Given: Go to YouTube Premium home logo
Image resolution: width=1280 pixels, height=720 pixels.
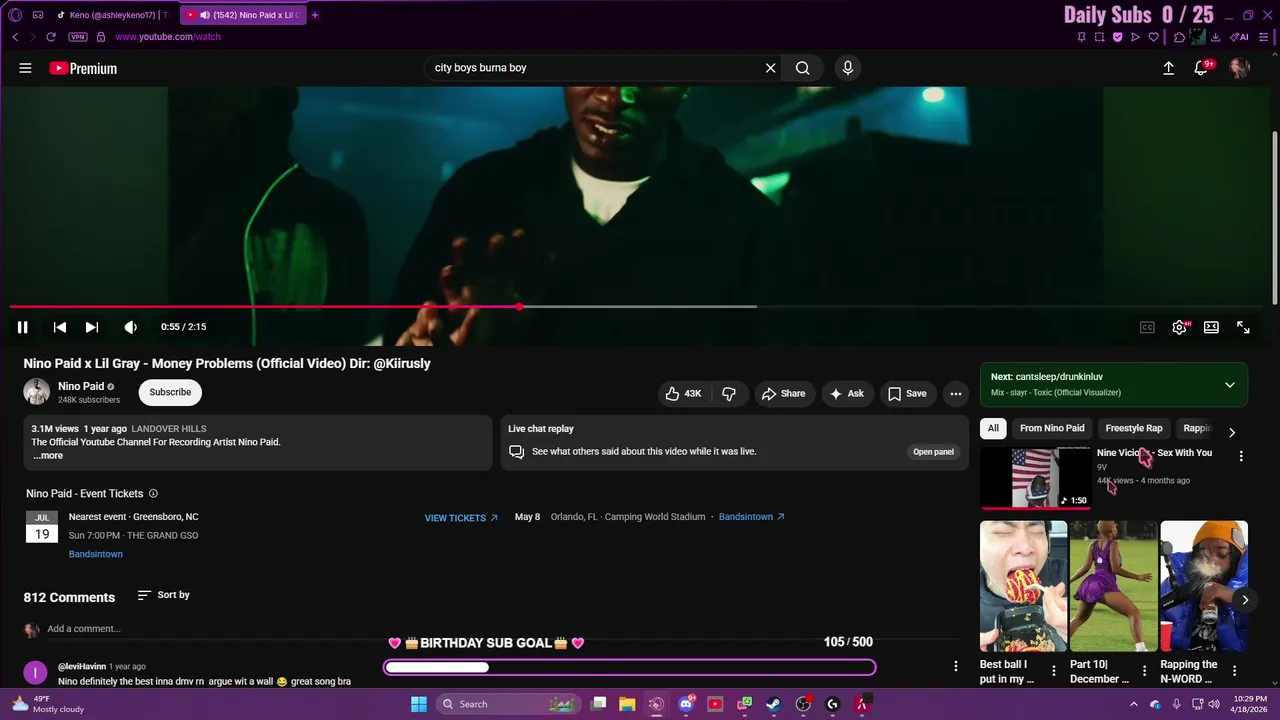Looking at the screenshot, I should click(x=83, y=68).
